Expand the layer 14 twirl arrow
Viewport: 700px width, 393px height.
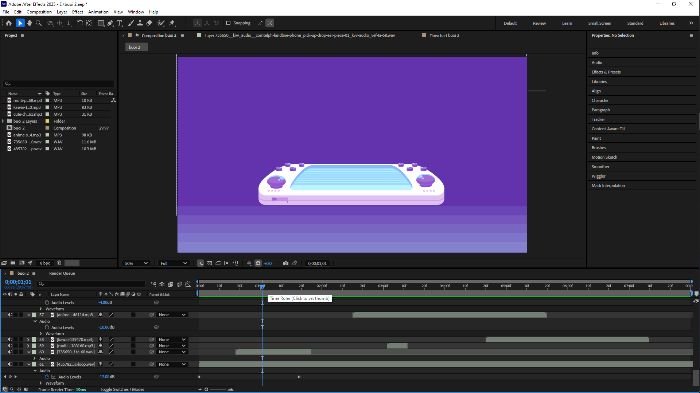pos(28,346)
